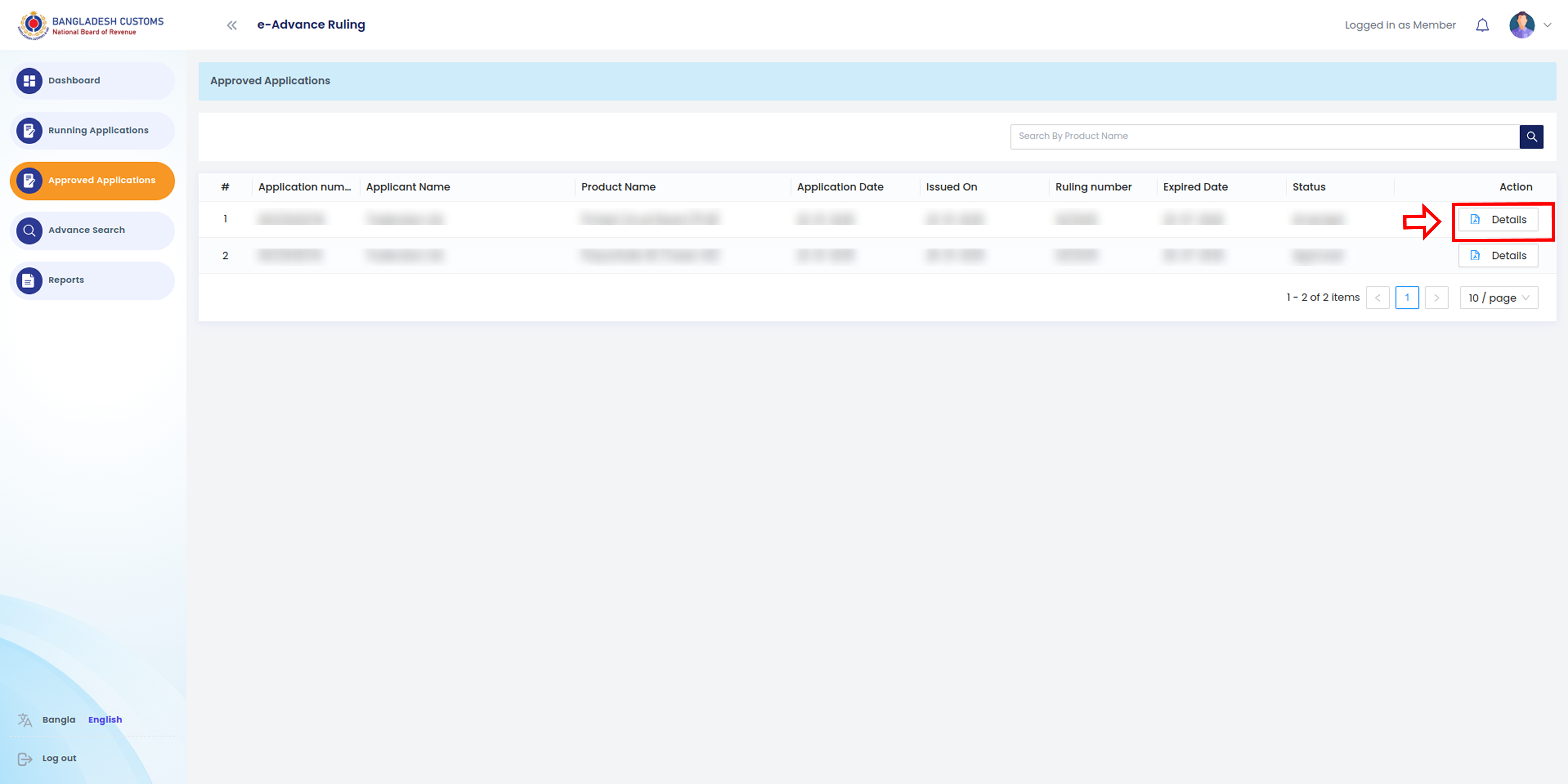Click the e-Advance Ruling title
Image resolution: width=1568 pixels, height=784 pixels.
coord(311,25)
